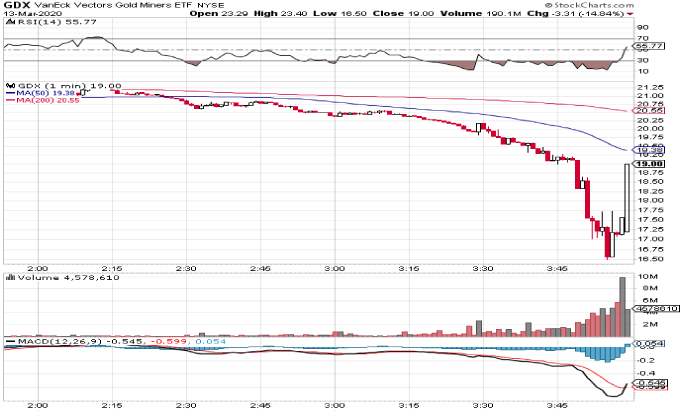Click the GDX price legend candlestick icon
683x411 pixels.
(x=9, y=86)
